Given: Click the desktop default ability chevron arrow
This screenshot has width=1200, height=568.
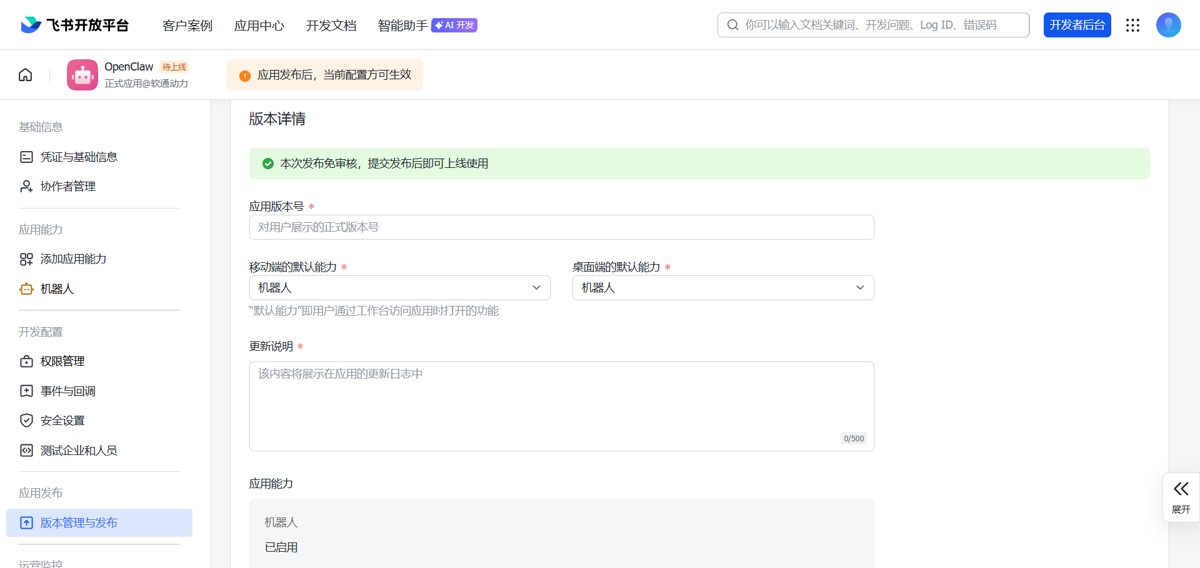Looking at the screenshot, I should click(860, 288).
